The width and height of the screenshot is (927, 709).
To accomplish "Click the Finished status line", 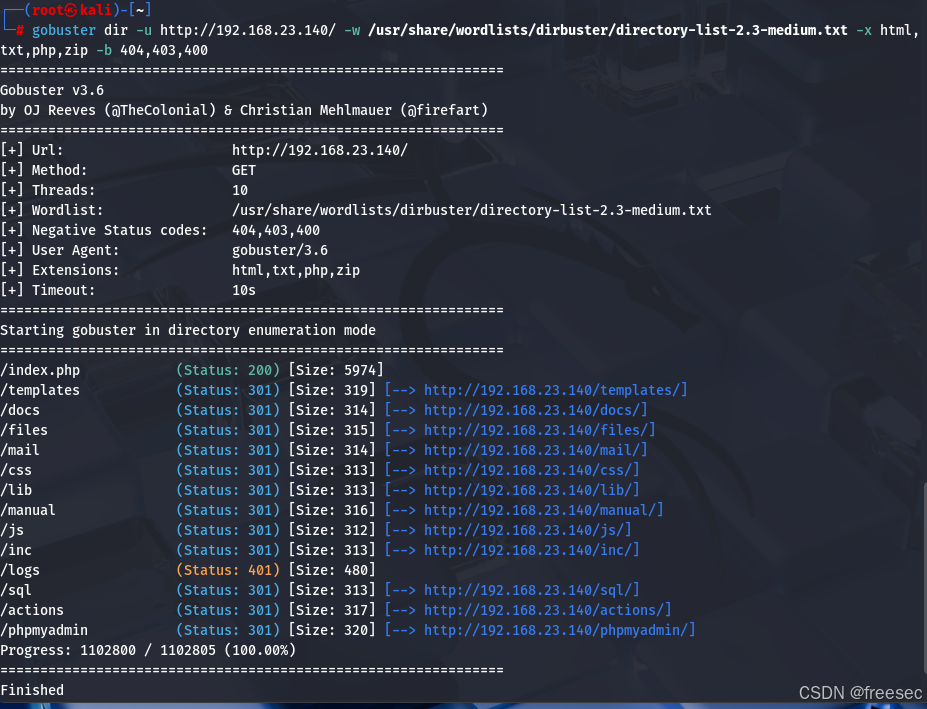I will click(32, 690).
